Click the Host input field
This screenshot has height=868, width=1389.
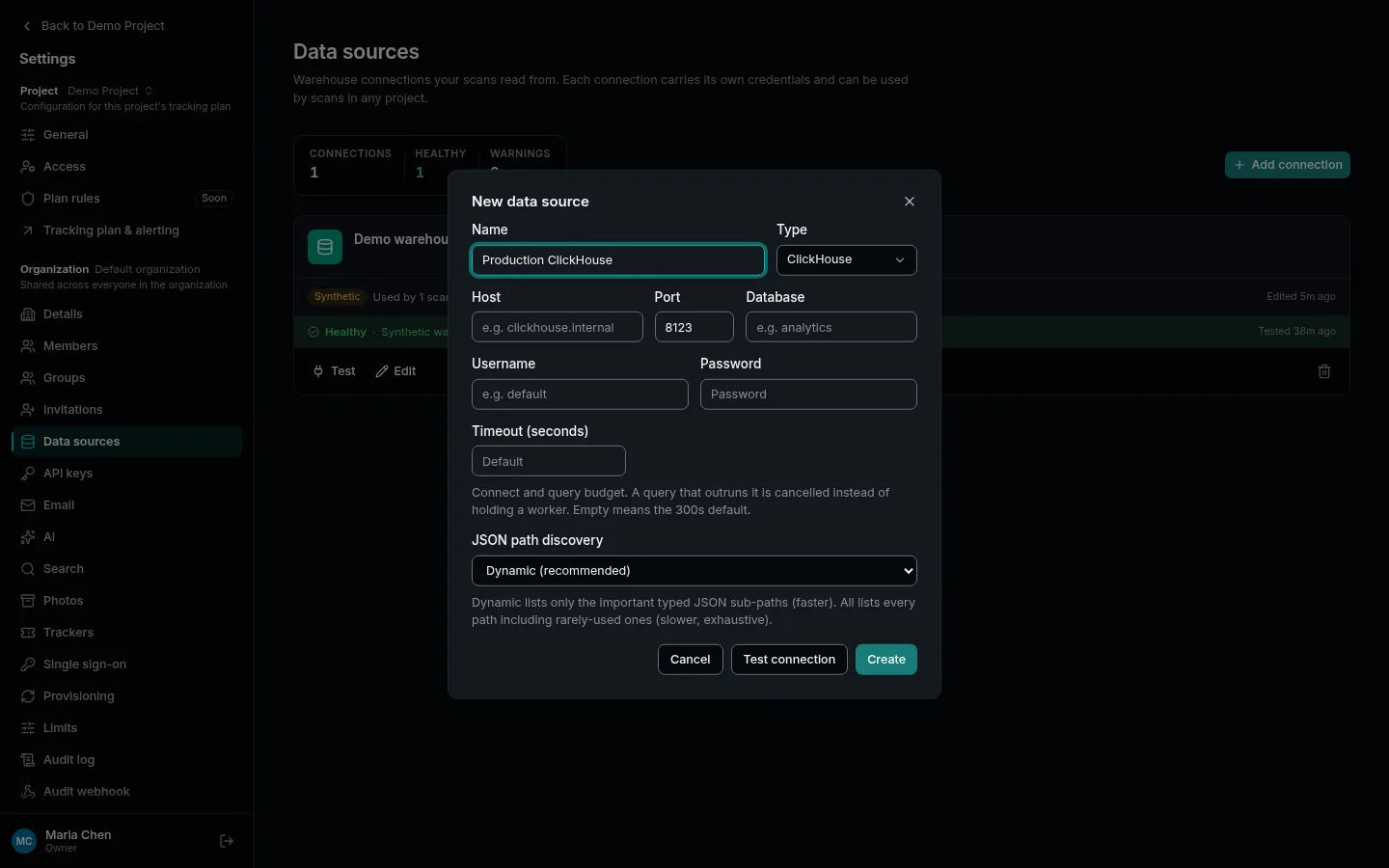[557, 327]
